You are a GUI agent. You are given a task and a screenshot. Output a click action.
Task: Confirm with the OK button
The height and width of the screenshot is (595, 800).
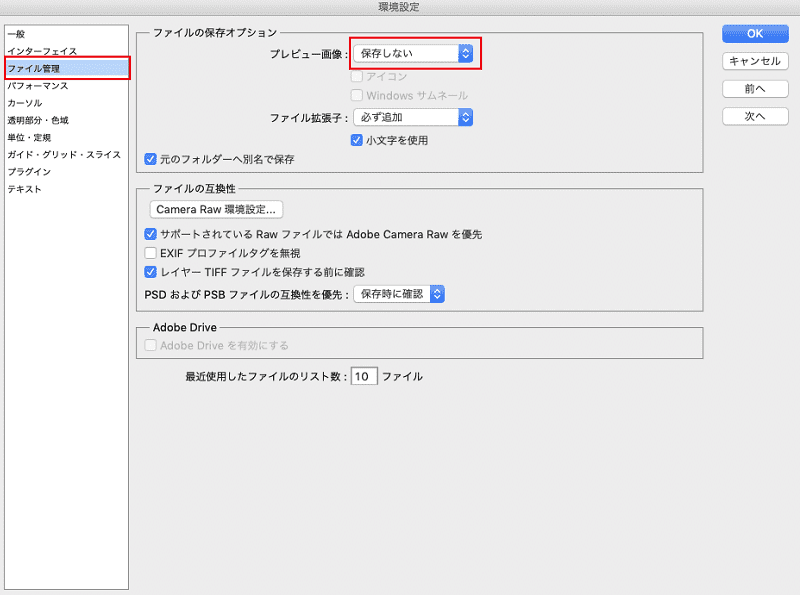pos(755,34)
